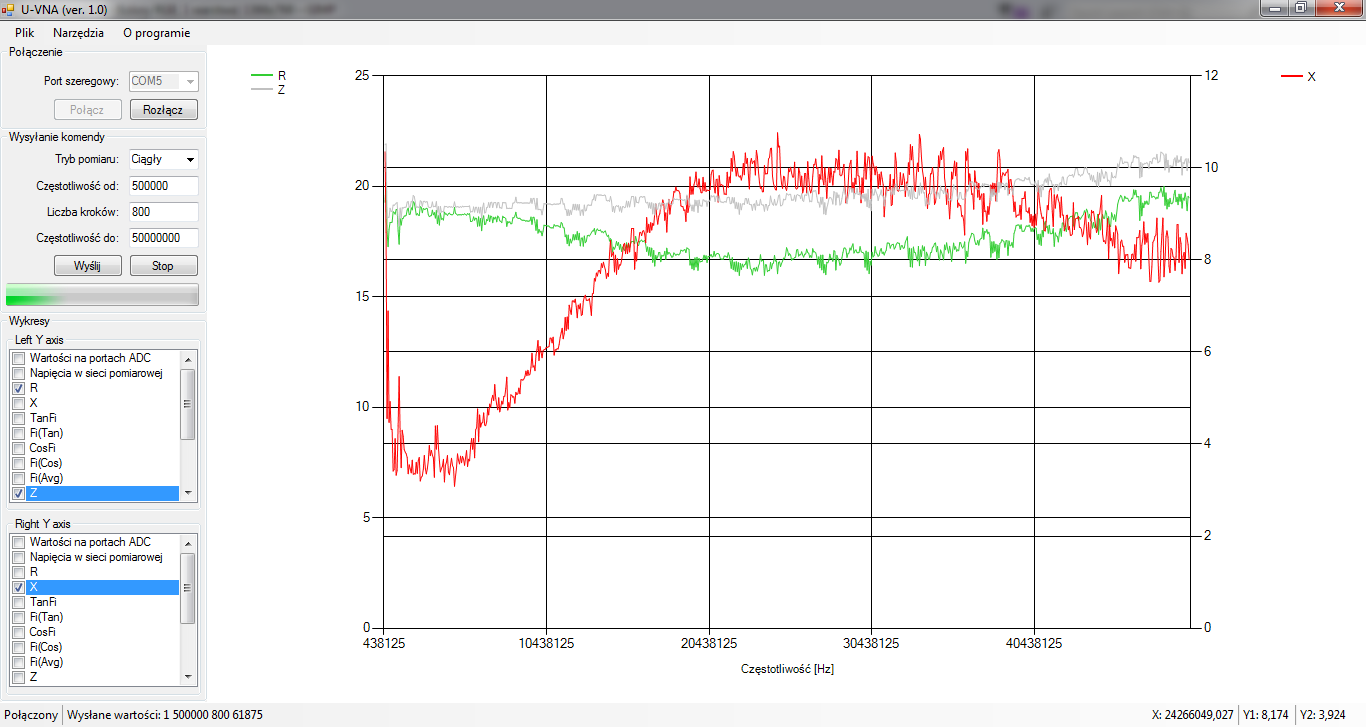This screenshot has height=727, width=1366.
Task: Click the gray Z legend marker
Action: click(262, 90)
